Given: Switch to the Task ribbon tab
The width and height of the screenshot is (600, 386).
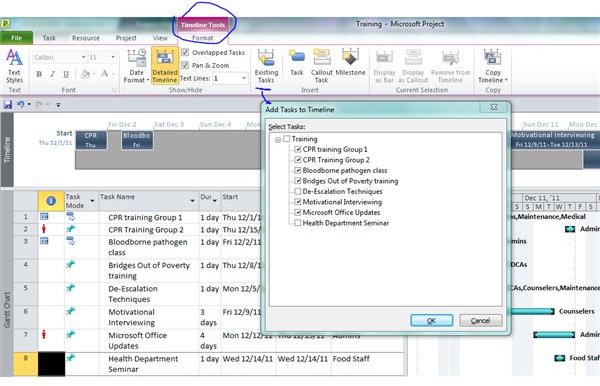Looking at the screenshot, I should [49, 38].
